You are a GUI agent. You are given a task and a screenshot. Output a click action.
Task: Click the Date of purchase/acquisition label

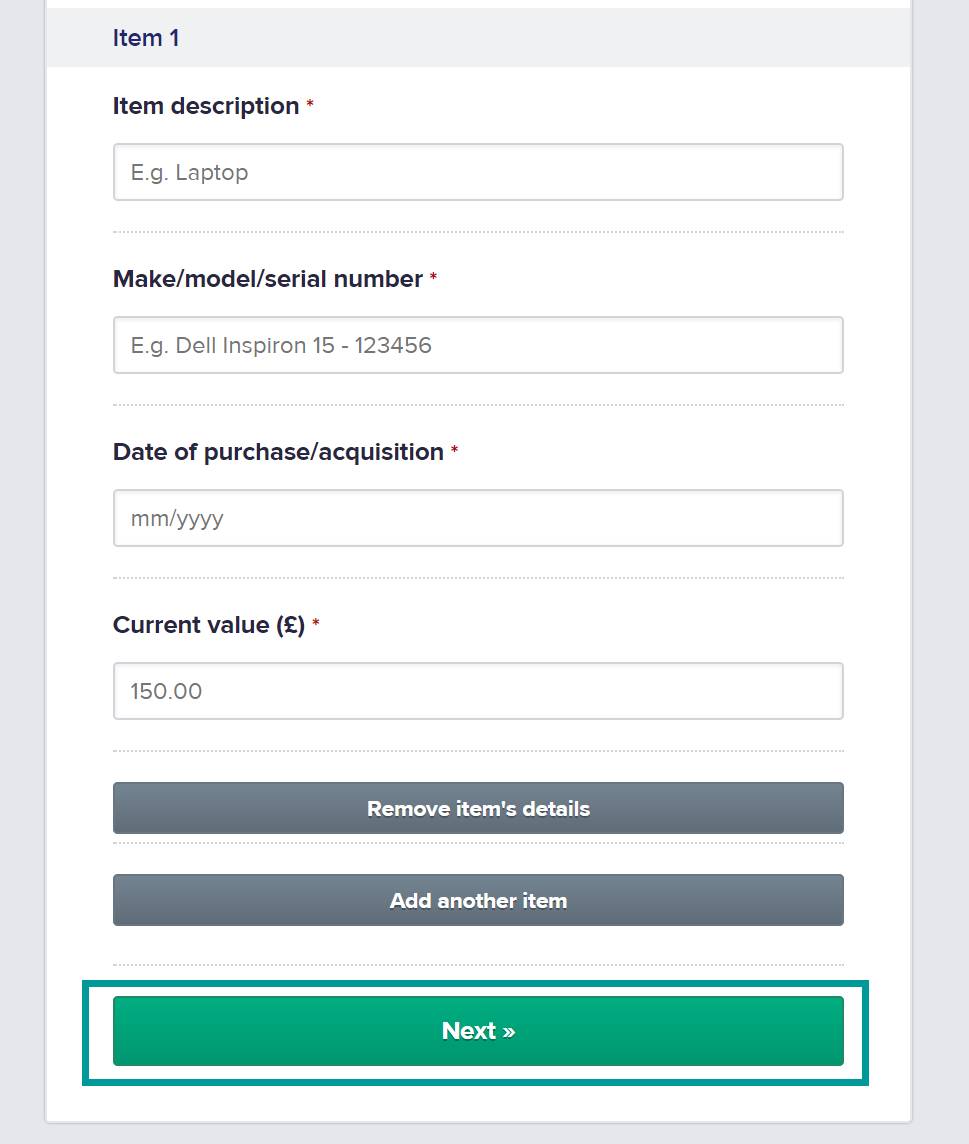point(278,452)
